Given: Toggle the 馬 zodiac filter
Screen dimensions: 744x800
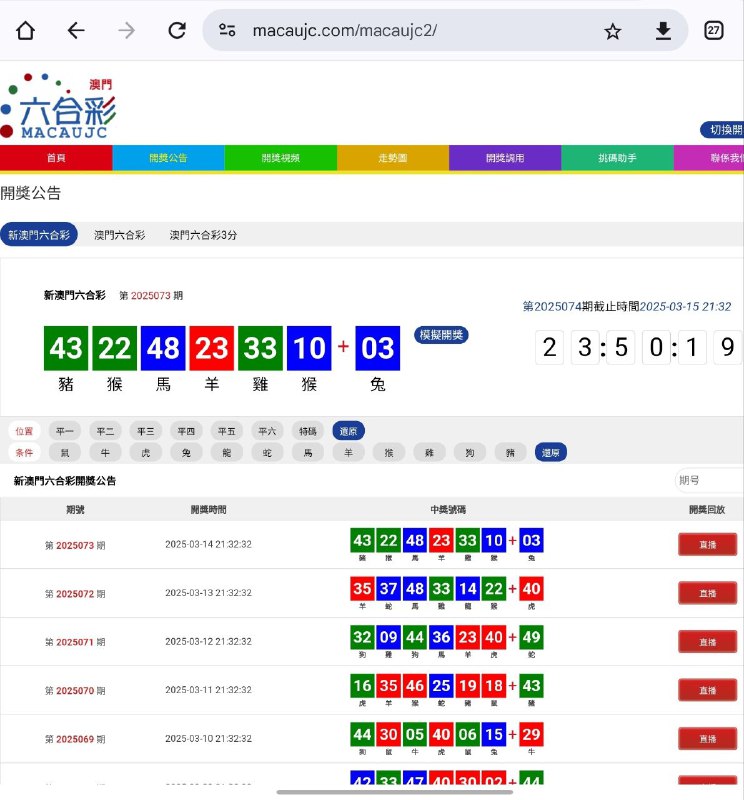Looking at the screenshot, I should pos(308,453).
